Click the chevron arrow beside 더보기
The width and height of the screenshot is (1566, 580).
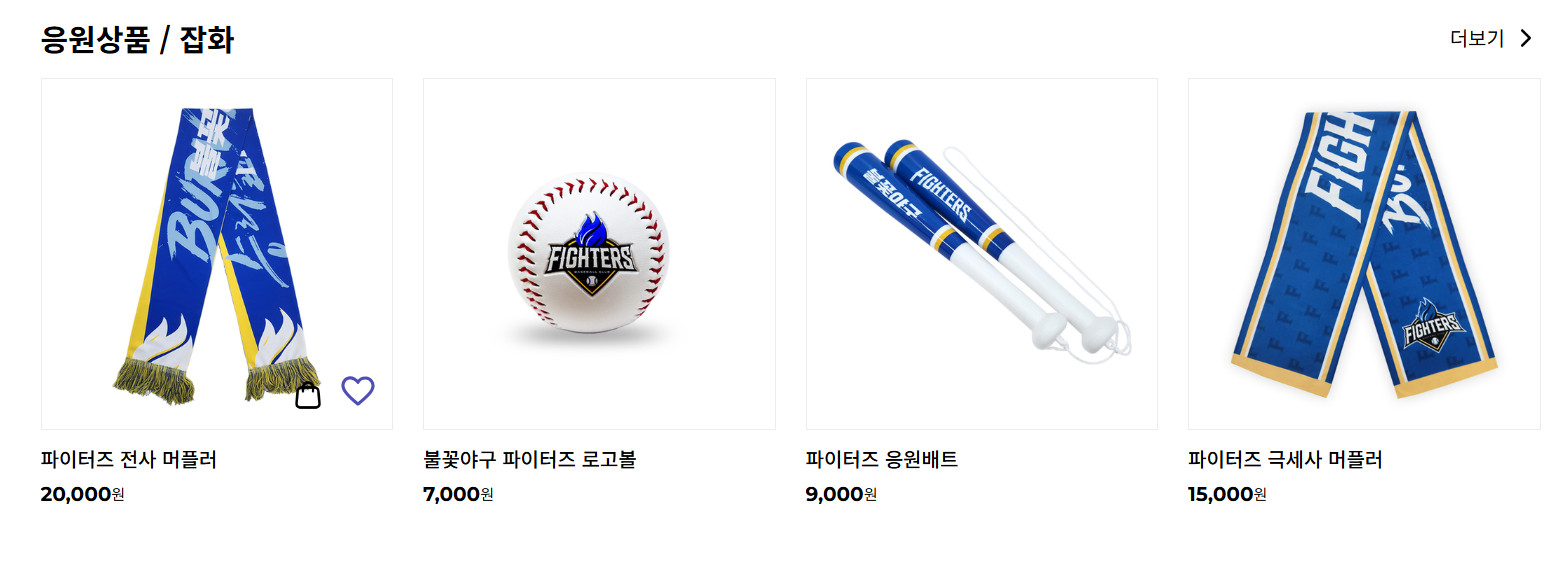1525,38
